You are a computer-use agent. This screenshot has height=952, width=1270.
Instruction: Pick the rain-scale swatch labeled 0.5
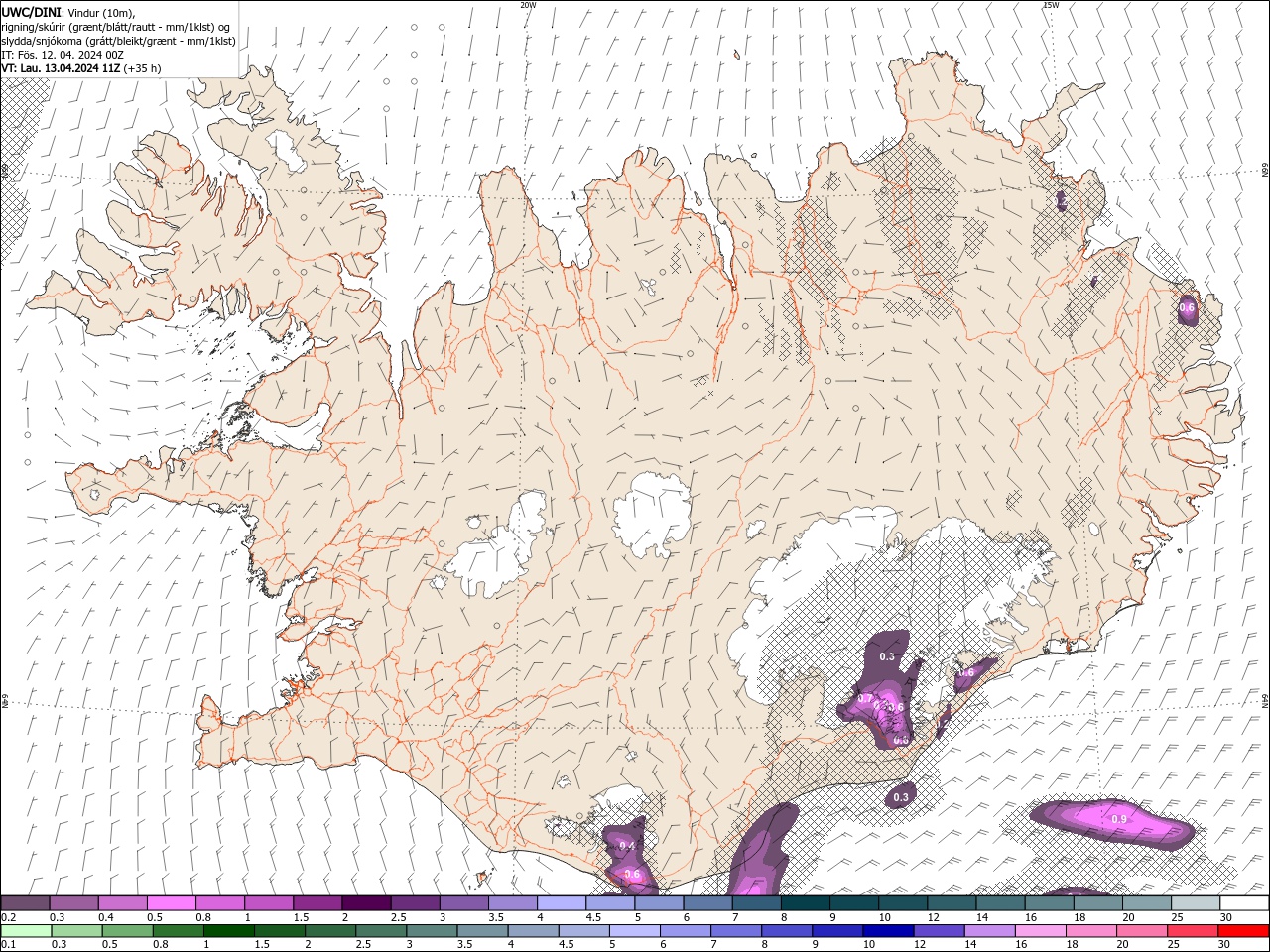click(x=127, y=931)
